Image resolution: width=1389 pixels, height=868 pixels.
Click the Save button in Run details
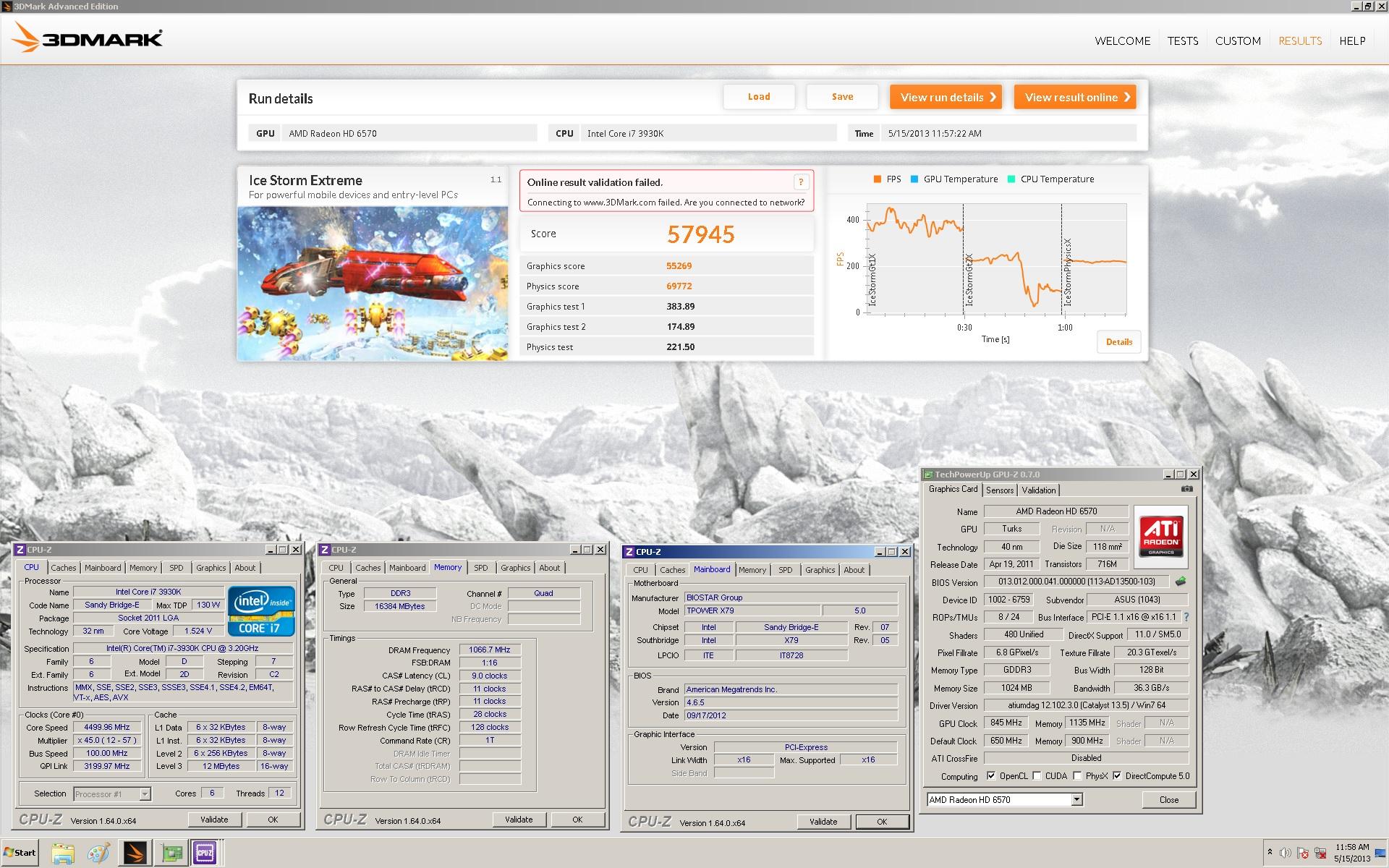[x=842, y=97]
